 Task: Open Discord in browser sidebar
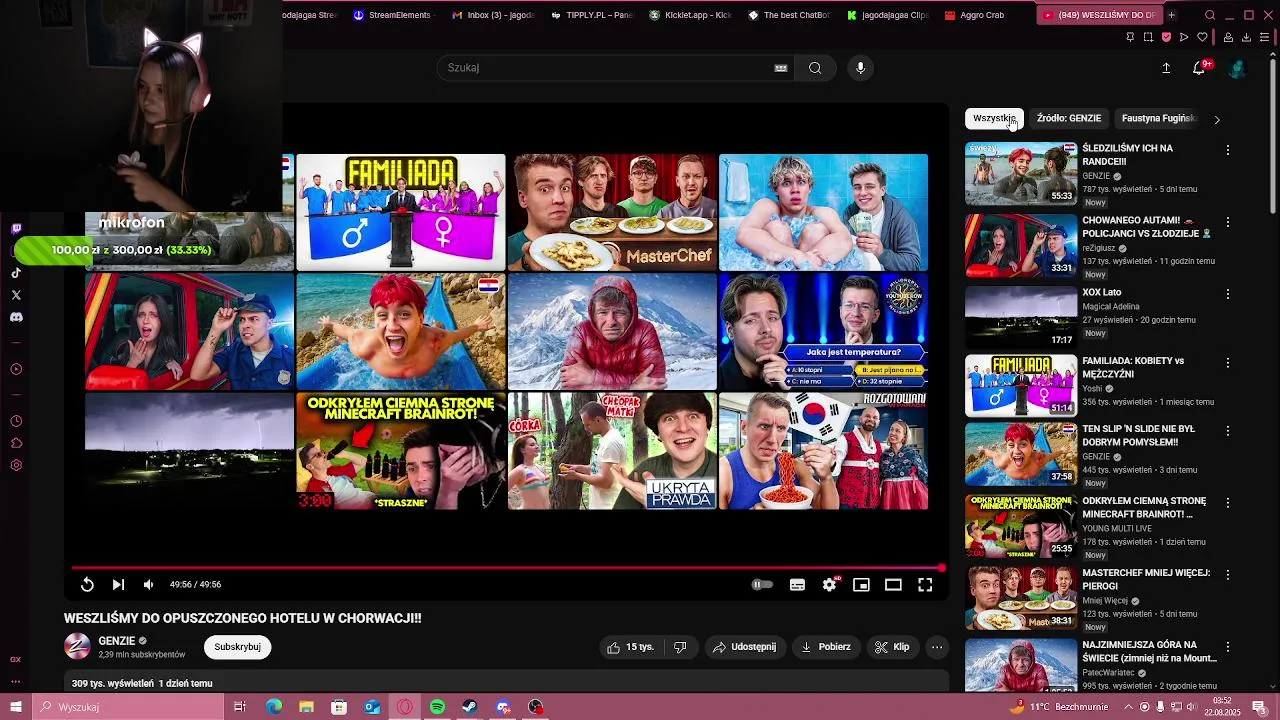tap(16, 317)
